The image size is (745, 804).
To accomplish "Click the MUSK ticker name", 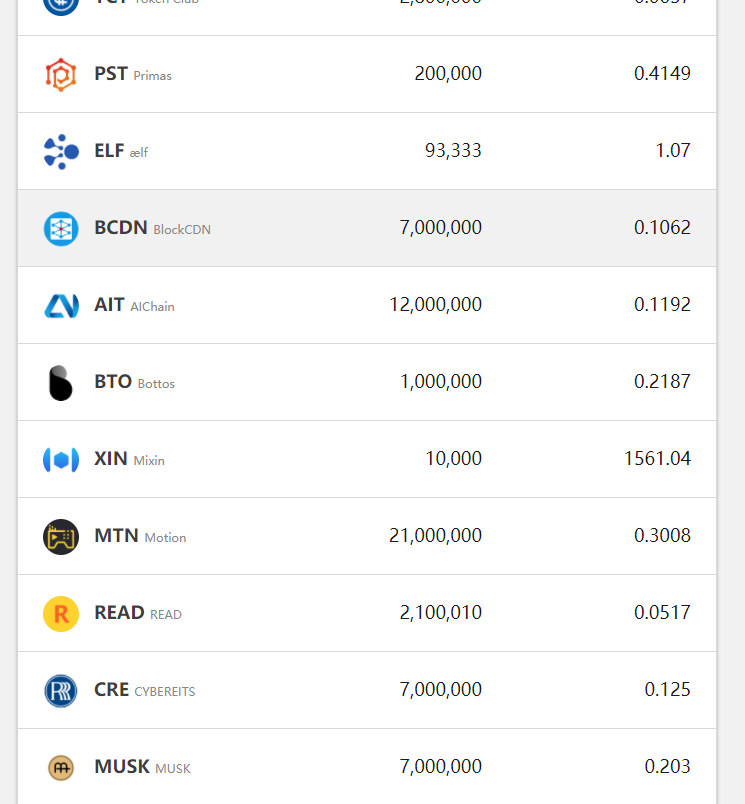I will (x=122, y=767).
